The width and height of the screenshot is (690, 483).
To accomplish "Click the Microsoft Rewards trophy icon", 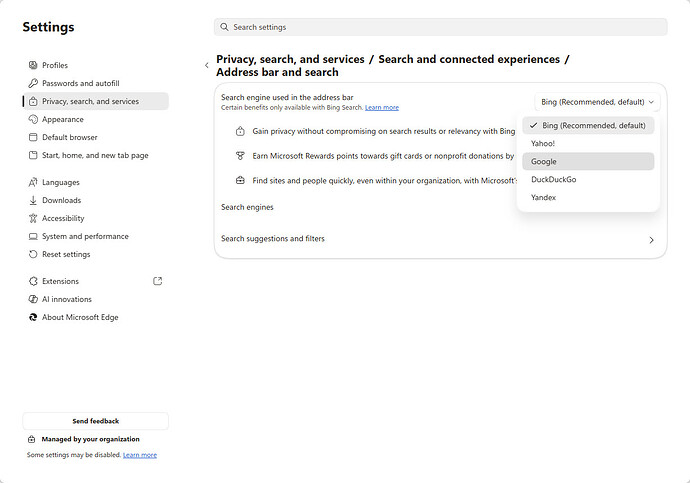I will (x=240, y=156).
